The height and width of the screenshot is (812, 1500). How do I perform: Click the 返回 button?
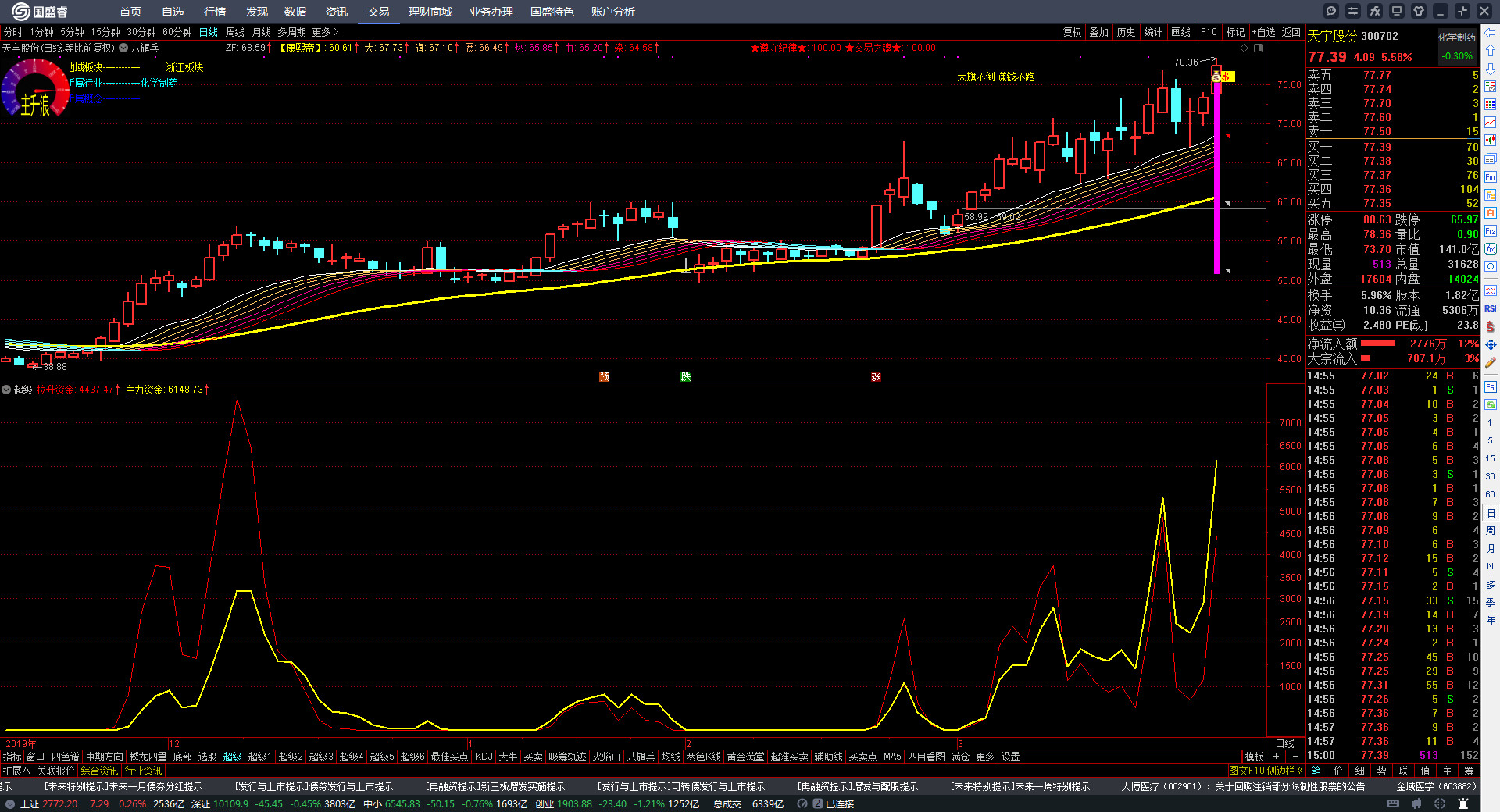[1291, 32]
